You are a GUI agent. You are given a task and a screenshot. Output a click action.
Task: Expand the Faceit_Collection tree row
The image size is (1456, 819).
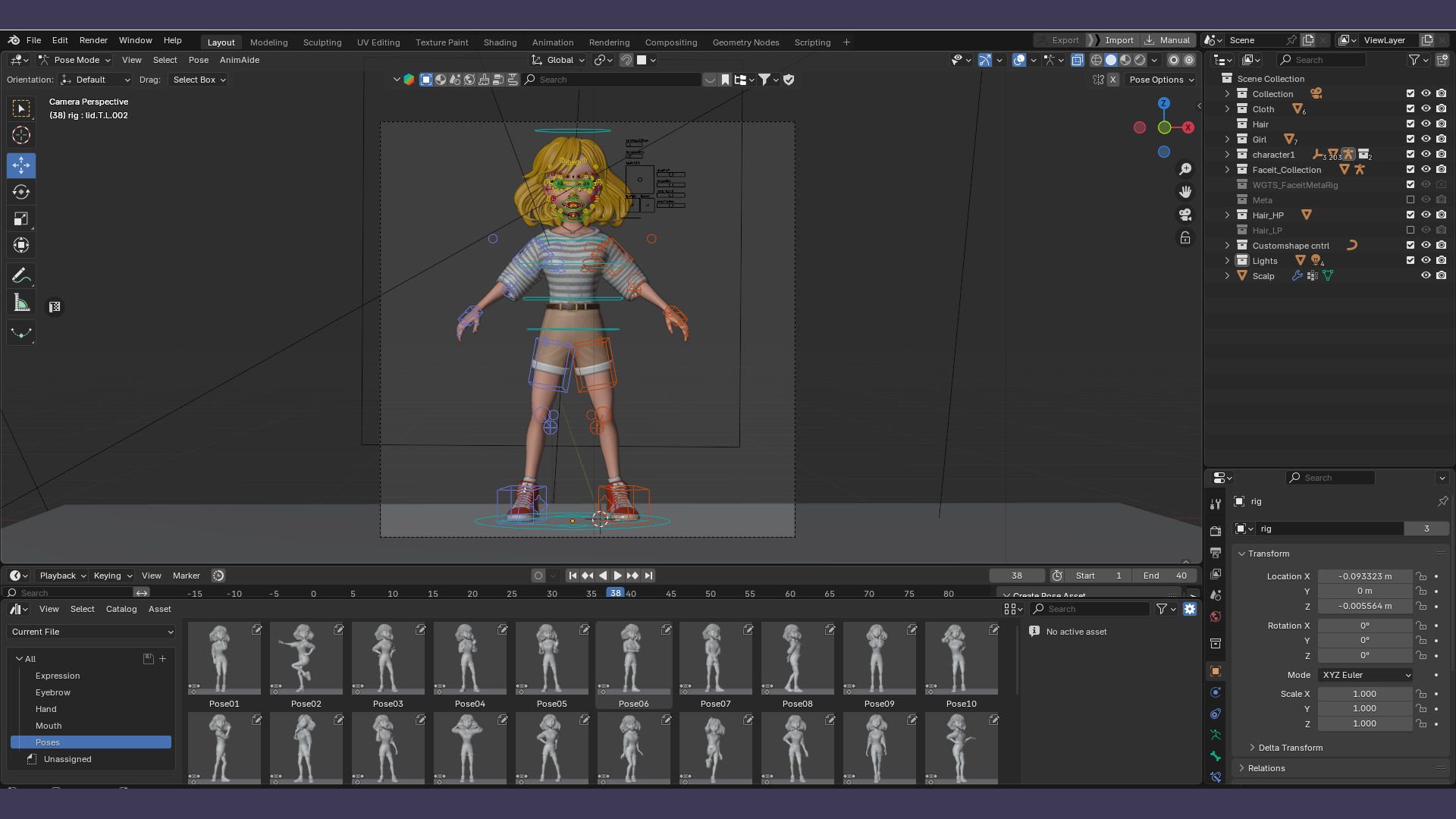click(x=1227, y=169)
